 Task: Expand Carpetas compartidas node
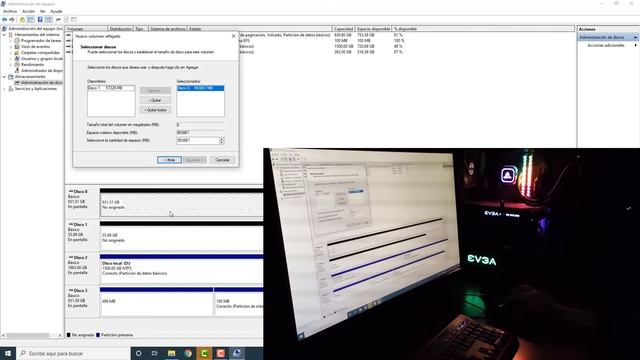(x=11, y=53)
